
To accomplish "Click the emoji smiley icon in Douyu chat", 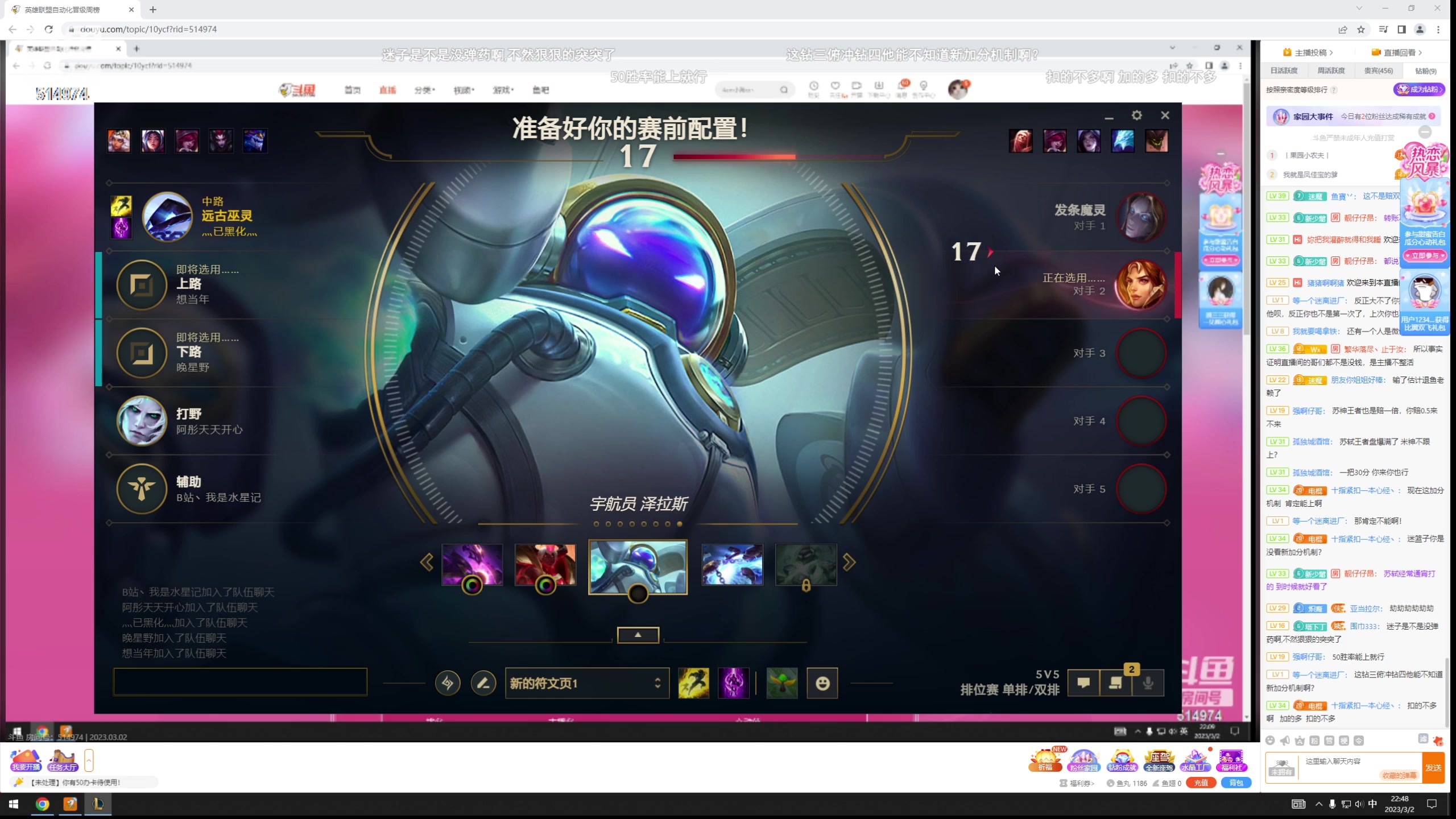I will 1270,741.
